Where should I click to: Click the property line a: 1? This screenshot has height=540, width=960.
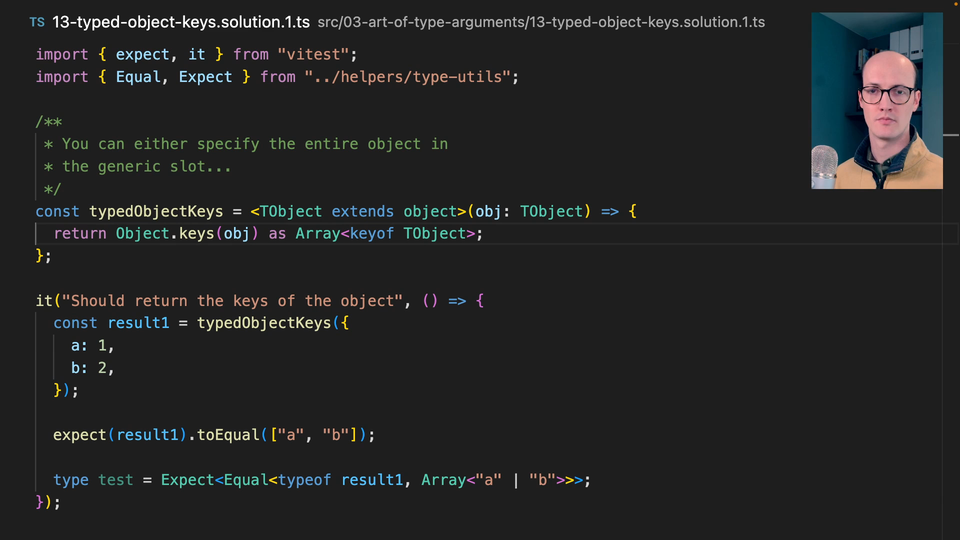[93, 345]
